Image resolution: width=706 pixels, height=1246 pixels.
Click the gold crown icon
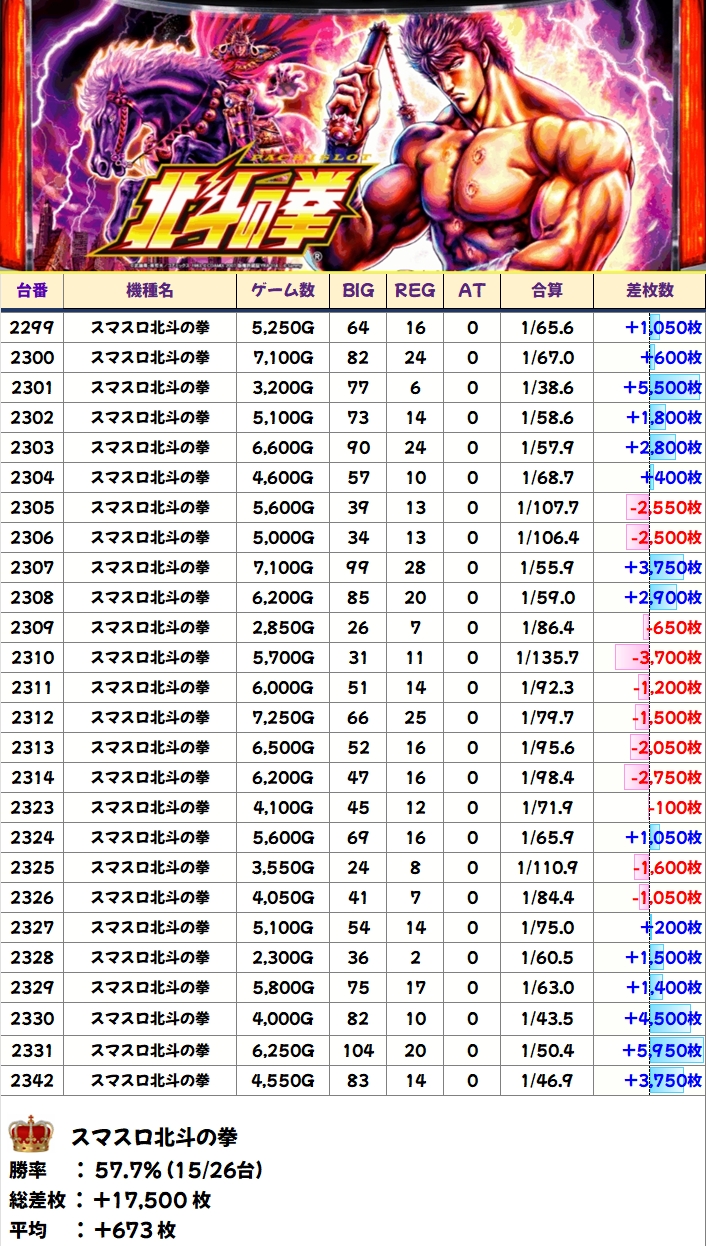pos(30,1136)
